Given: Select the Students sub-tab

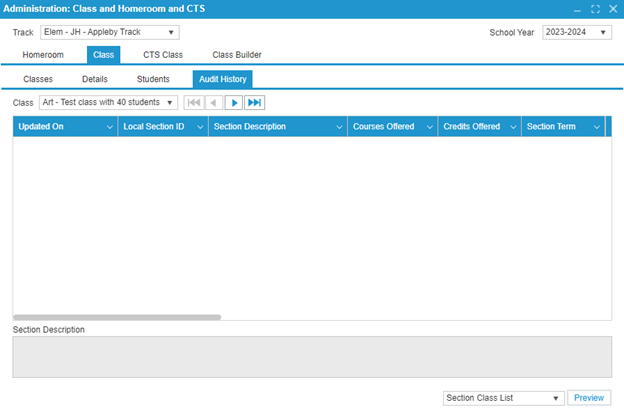Looking at the screenshot, I should pyautogui.click(x=153, y=79).
